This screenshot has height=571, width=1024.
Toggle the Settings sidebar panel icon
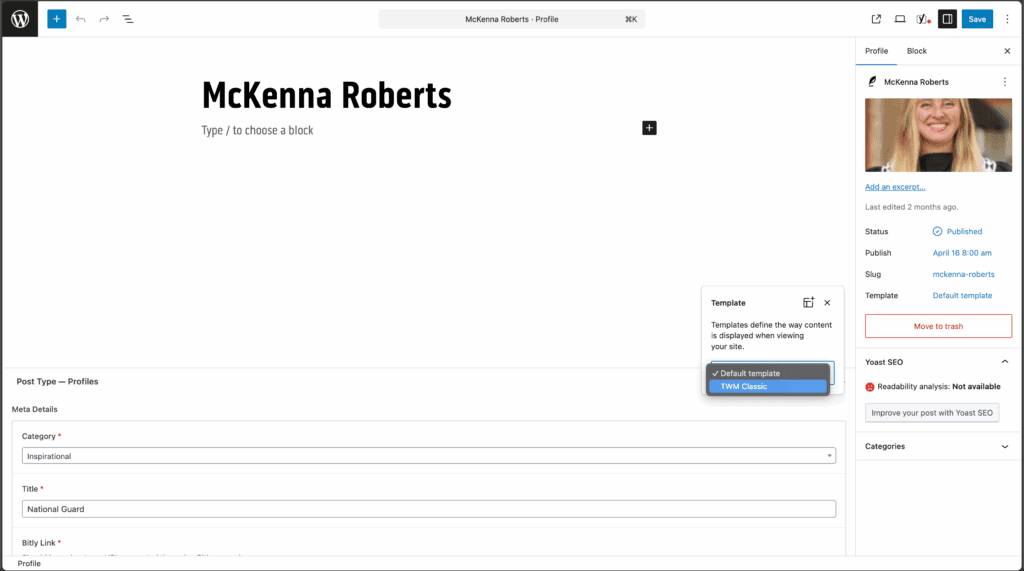[947, 19]
